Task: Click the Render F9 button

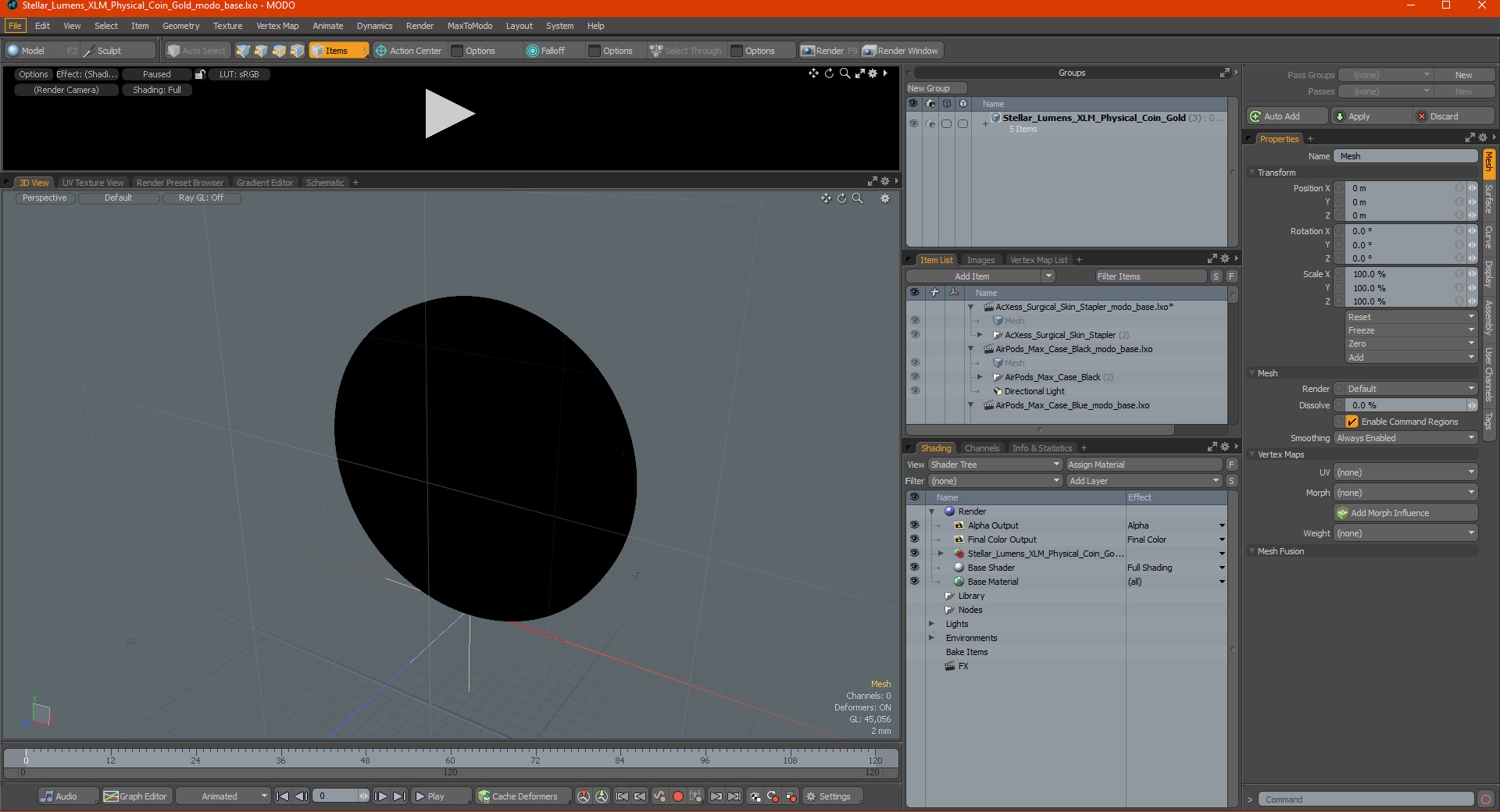Action: point(829,51)
